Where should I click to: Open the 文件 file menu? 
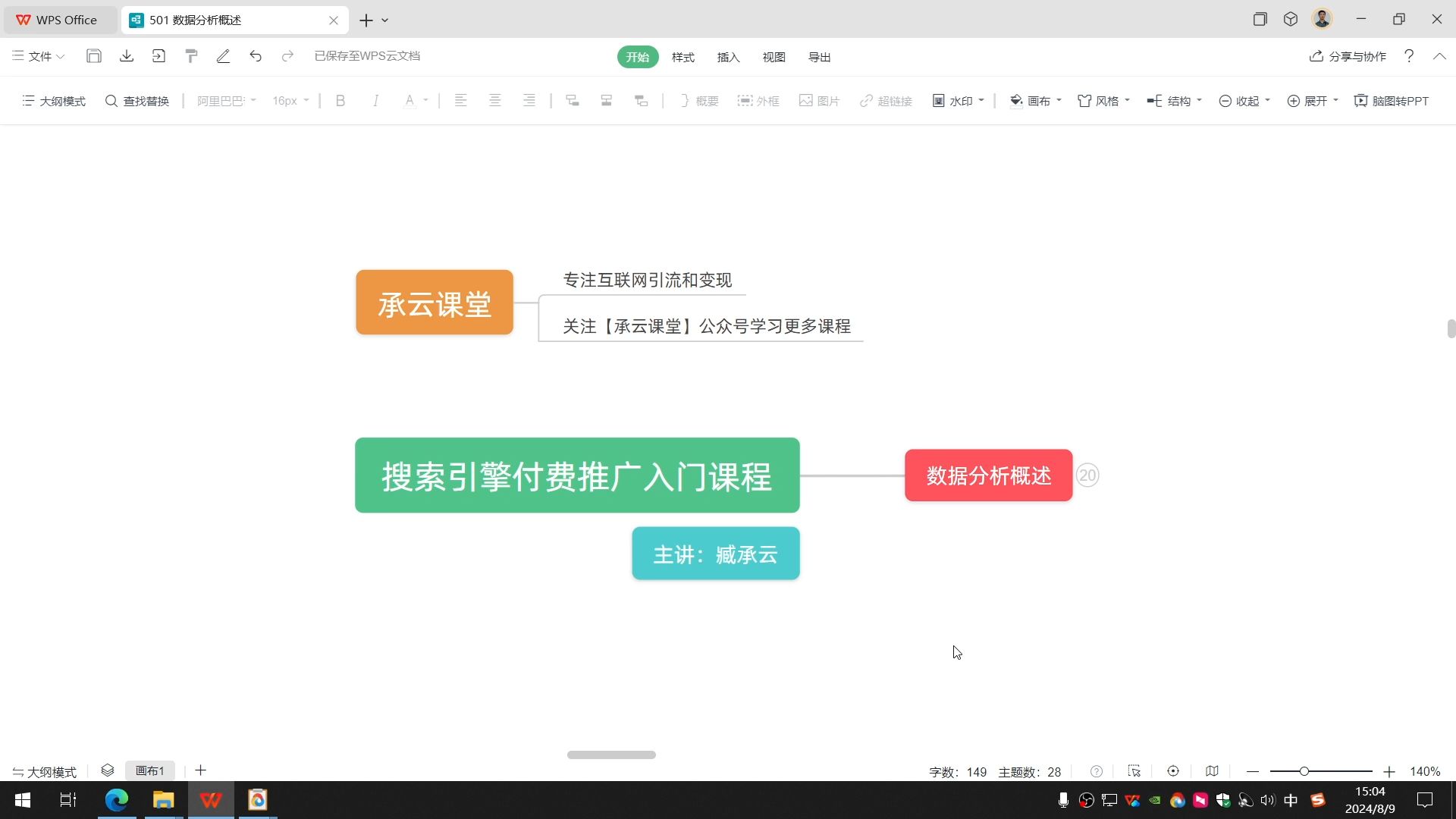39,56
